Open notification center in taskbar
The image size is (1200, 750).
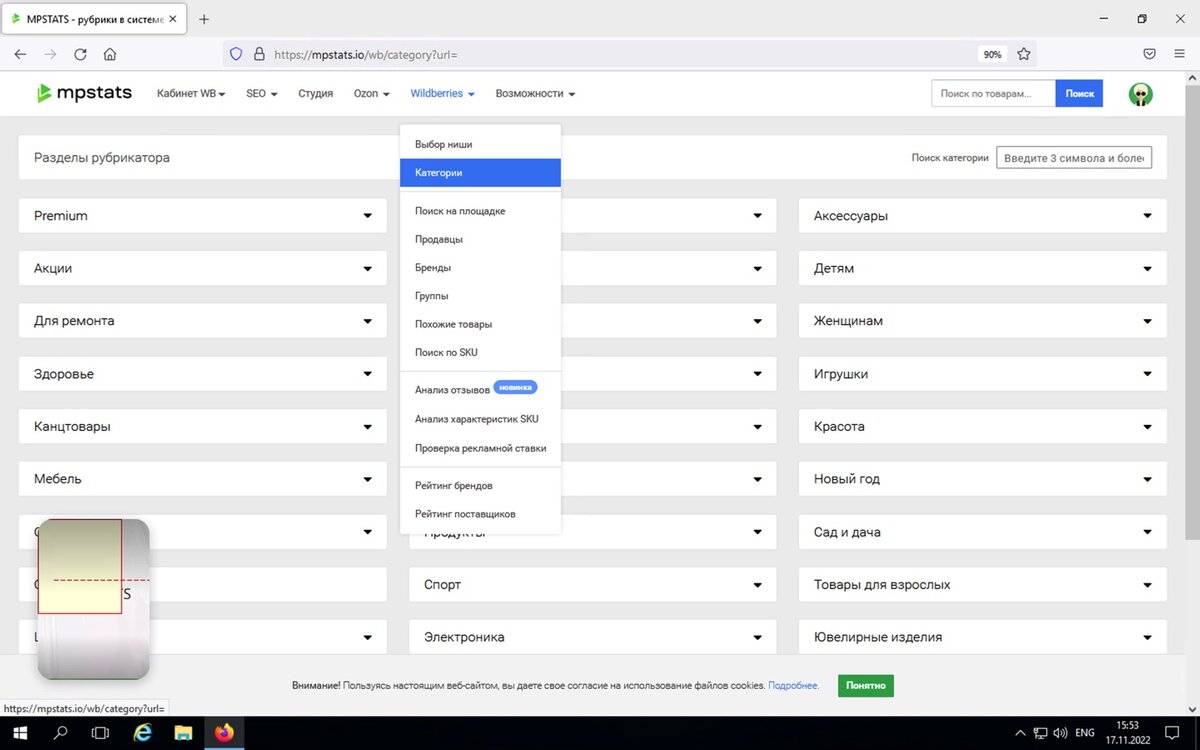coord(1173,733)
